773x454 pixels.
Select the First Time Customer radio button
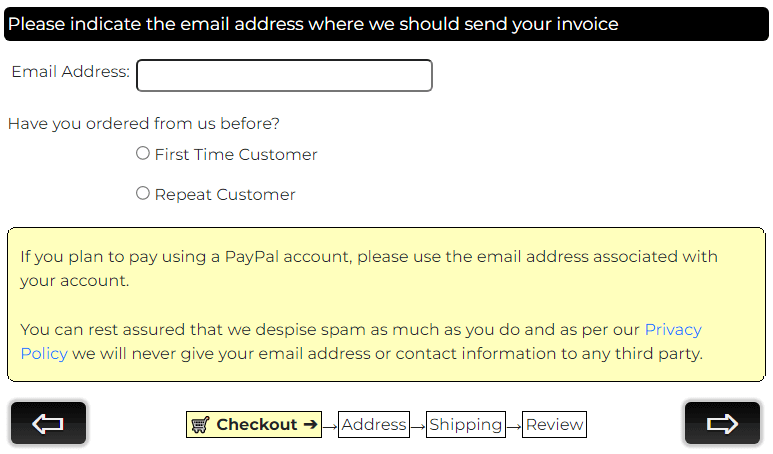point(143,153)
